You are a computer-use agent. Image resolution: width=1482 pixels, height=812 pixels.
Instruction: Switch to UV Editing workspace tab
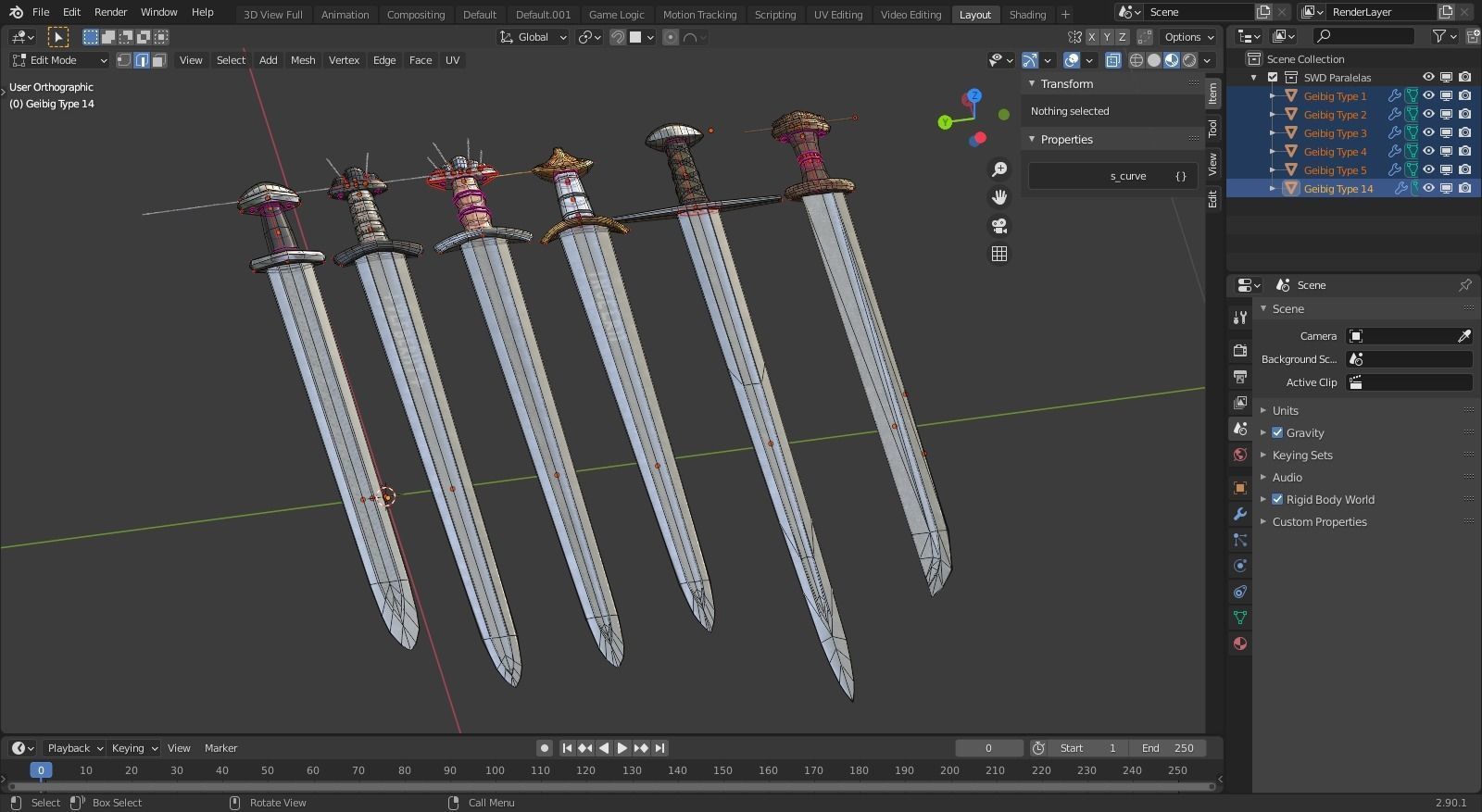coord(837,14)
